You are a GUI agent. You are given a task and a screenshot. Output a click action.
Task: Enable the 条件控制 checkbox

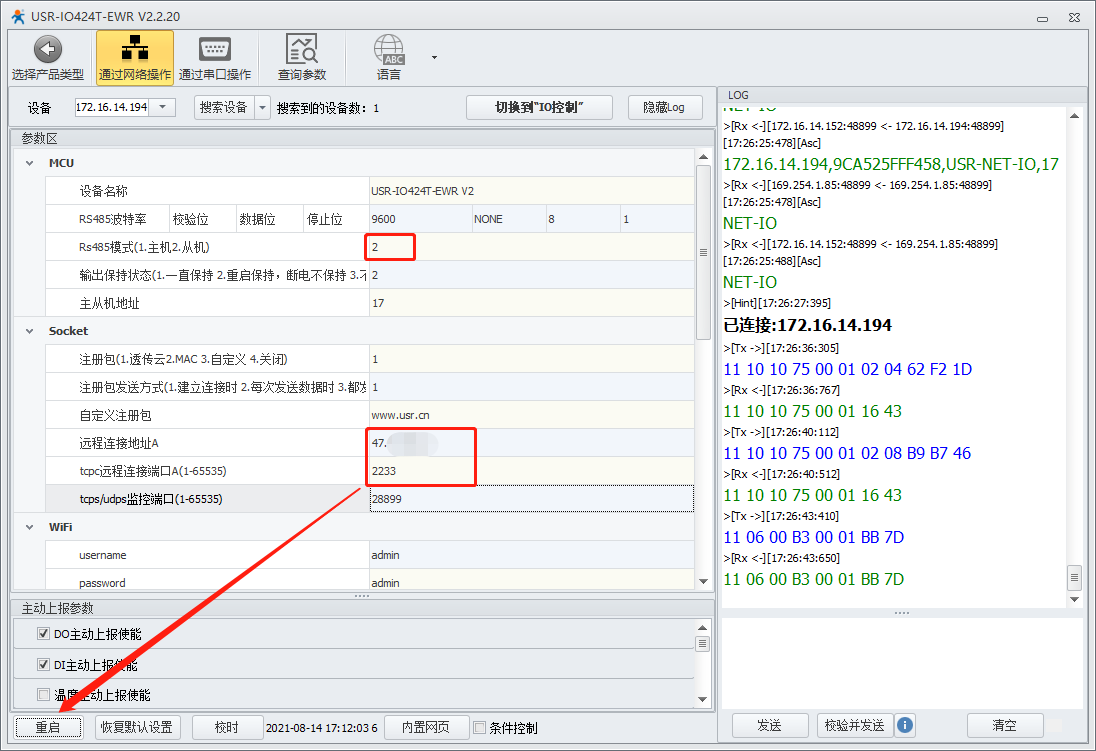click(x=480, y=727)
